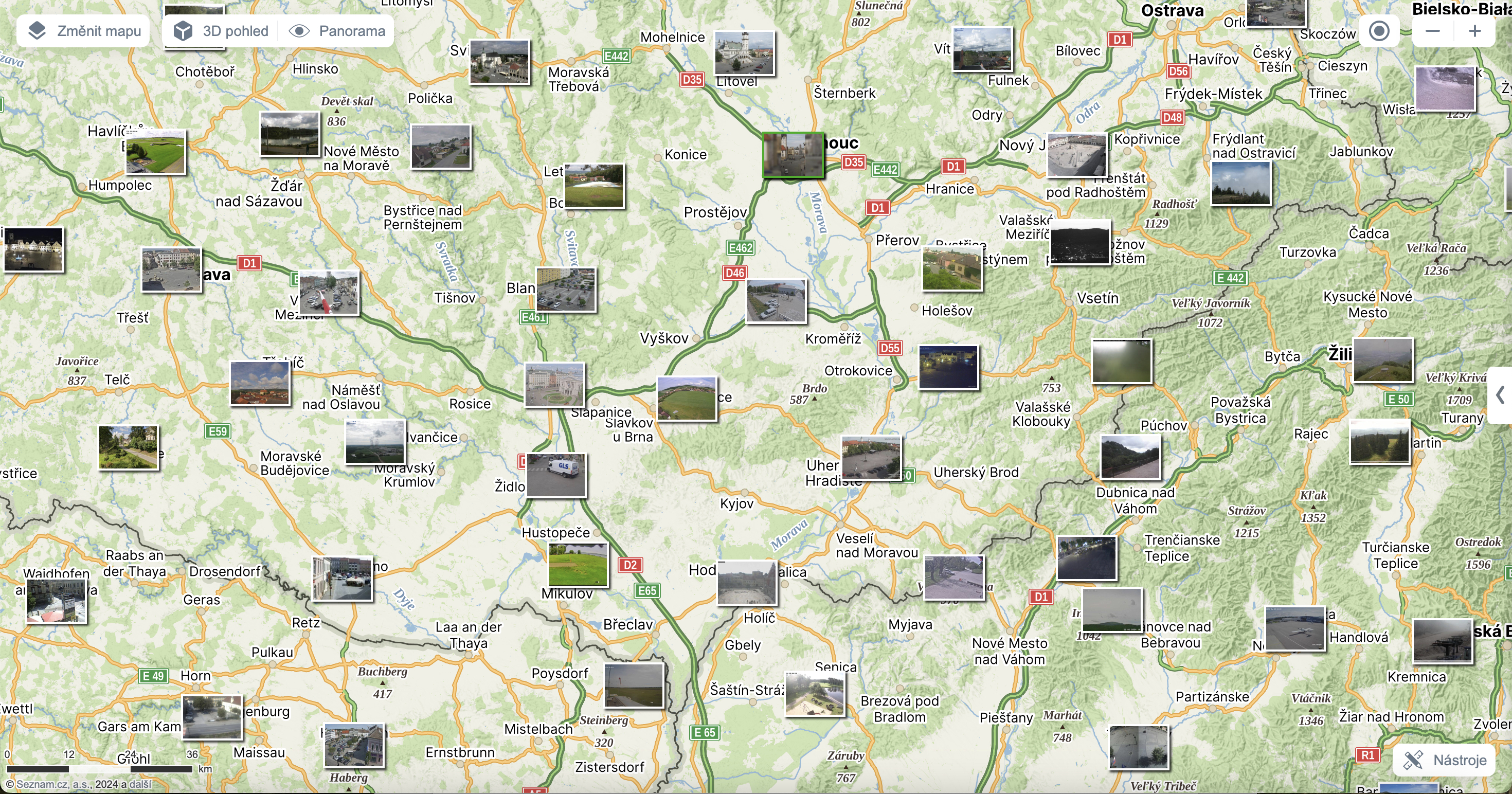This screenshot has height=794, width=1512.
Task: Expand the collapsed side panel chevron
Action: [x=1500, y=395]
